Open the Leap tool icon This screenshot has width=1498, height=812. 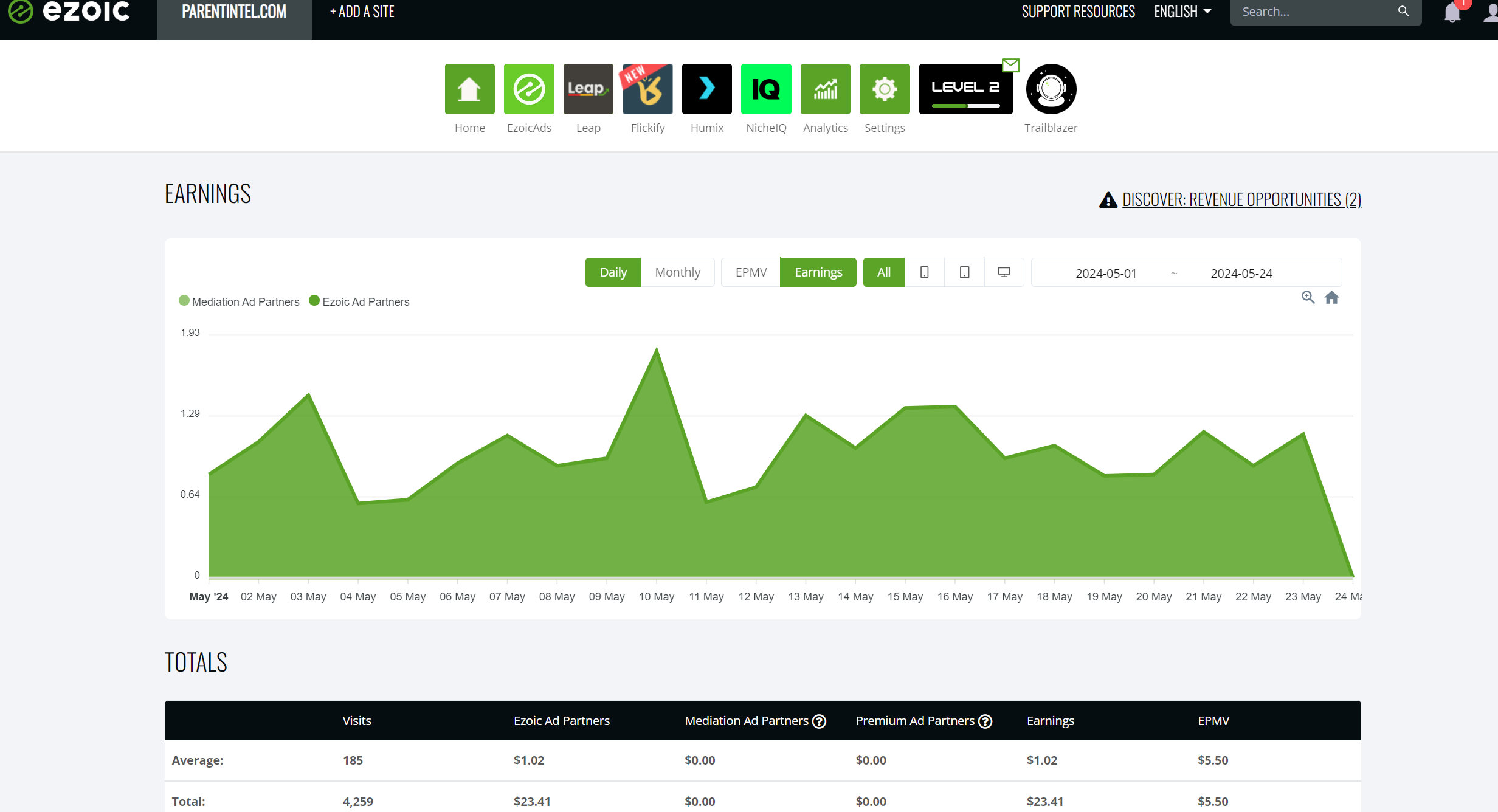click(588, 89)
